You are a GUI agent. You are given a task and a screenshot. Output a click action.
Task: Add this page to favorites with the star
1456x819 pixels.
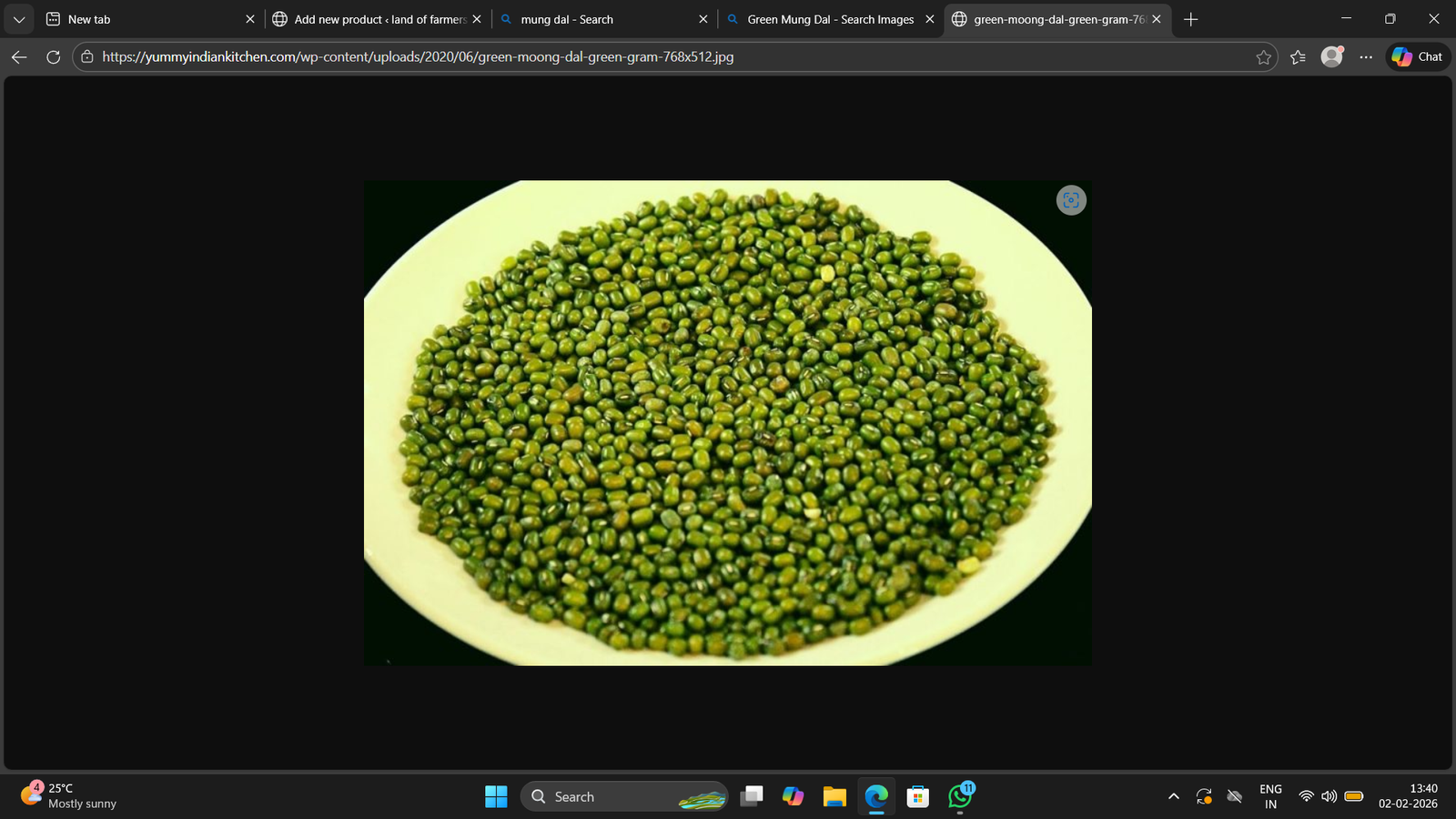coord(1263,57)
